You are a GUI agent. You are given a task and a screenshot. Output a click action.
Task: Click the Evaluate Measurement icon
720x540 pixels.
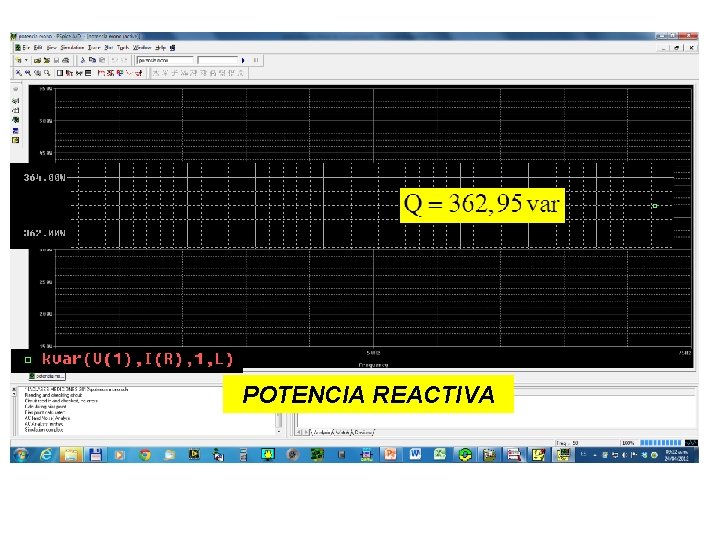tap(110, 73)
